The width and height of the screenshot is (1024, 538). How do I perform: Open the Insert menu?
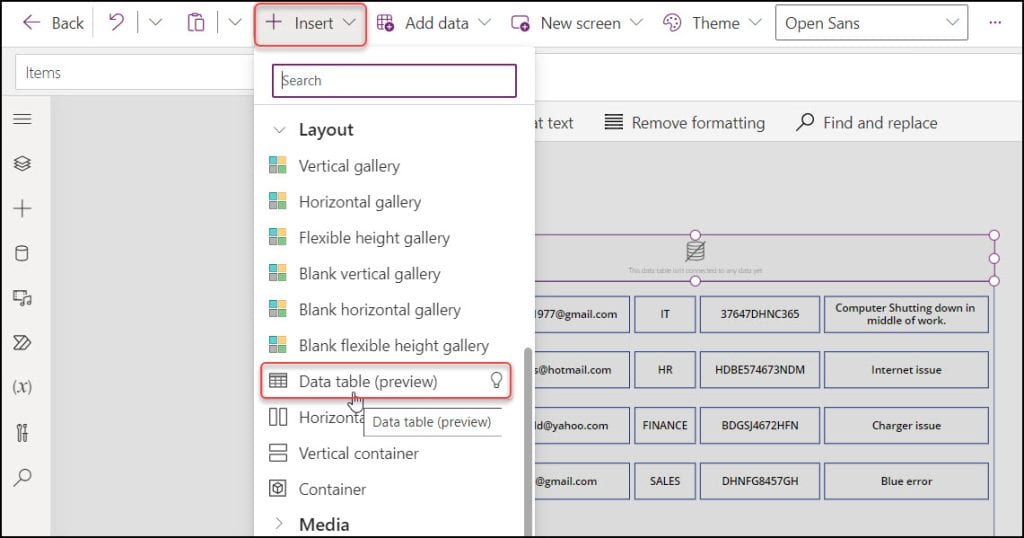click(310, 24)
